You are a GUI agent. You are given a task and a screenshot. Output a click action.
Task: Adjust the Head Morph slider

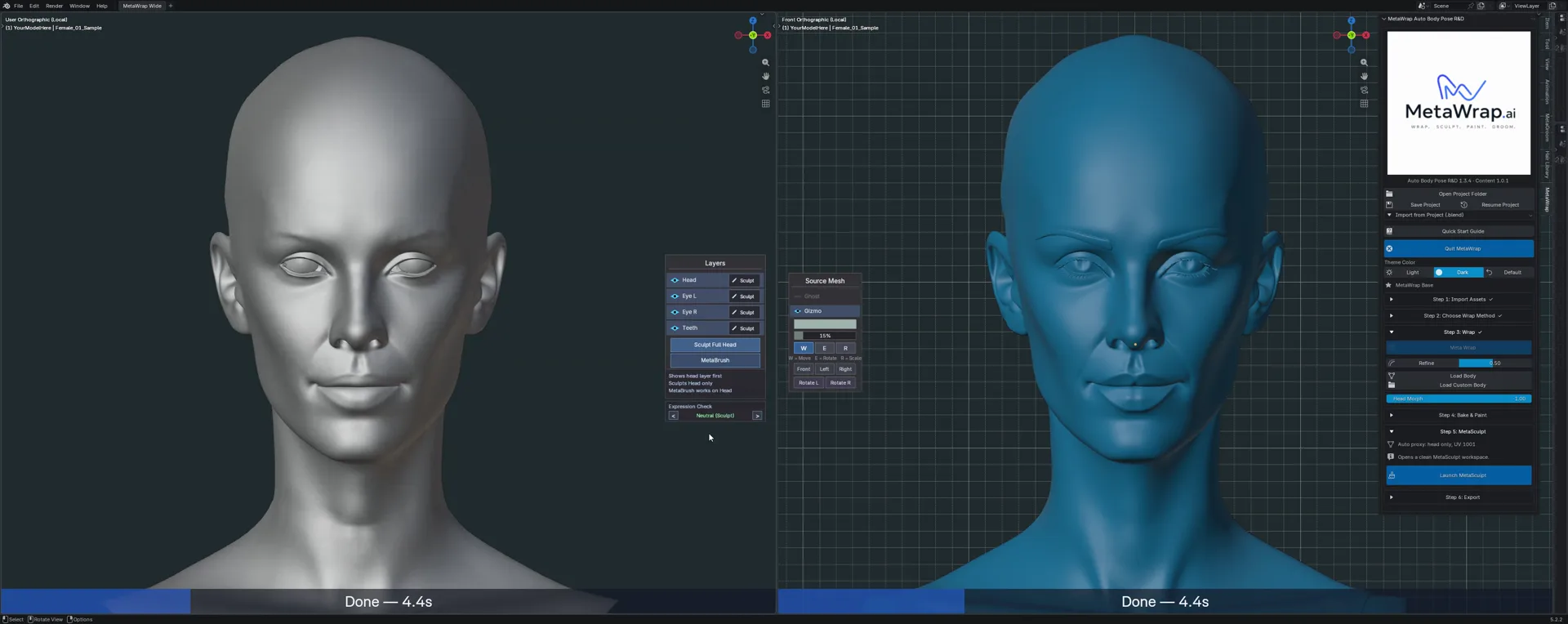tap(1459, 399)
